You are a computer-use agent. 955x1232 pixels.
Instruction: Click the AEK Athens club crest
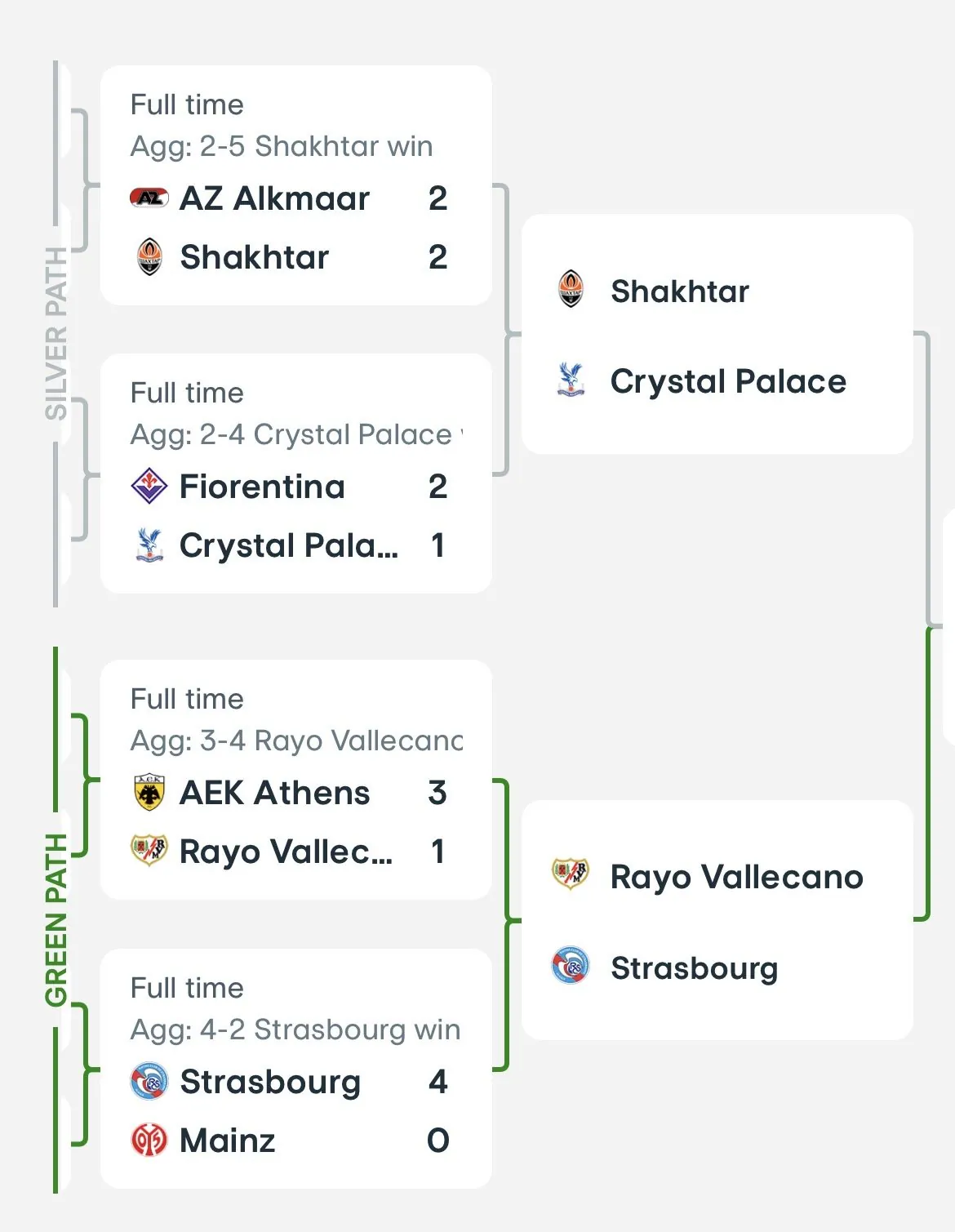click(149, 793)
